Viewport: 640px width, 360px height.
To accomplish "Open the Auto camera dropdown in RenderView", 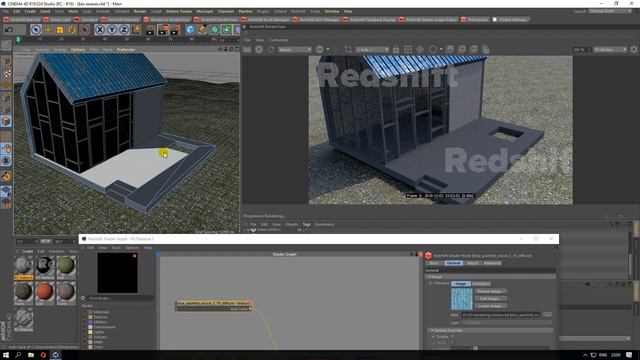I will (x=372, y=49).
